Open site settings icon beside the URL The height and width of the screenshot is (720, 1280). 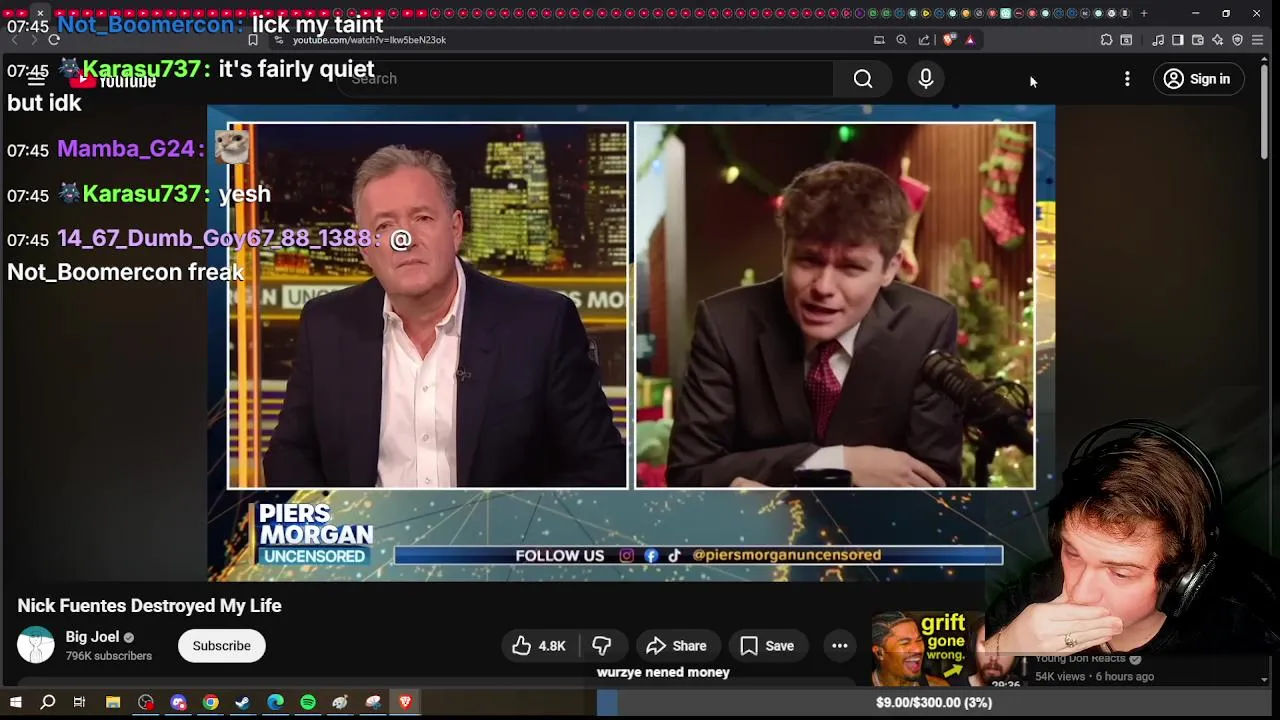pos(279,40)
